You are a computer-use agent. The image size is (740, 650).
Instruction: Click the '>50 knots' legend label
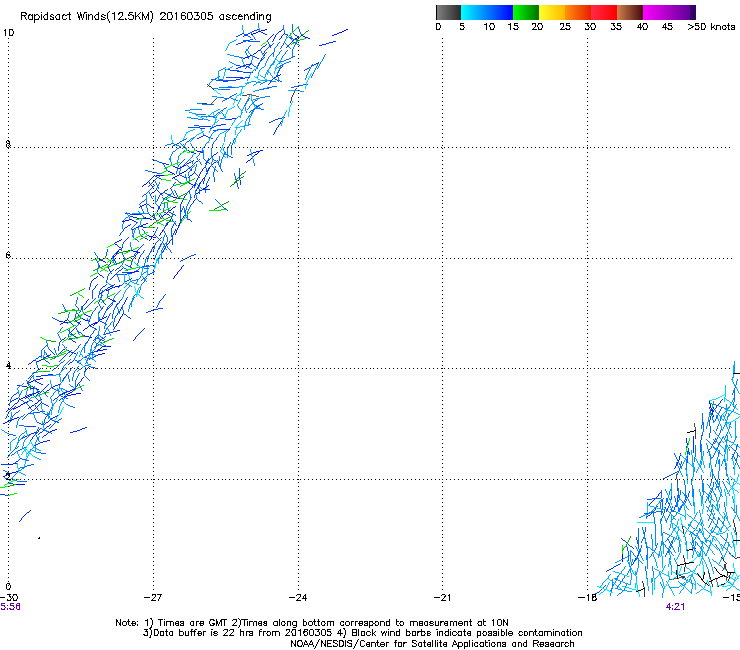pos(711,27)
